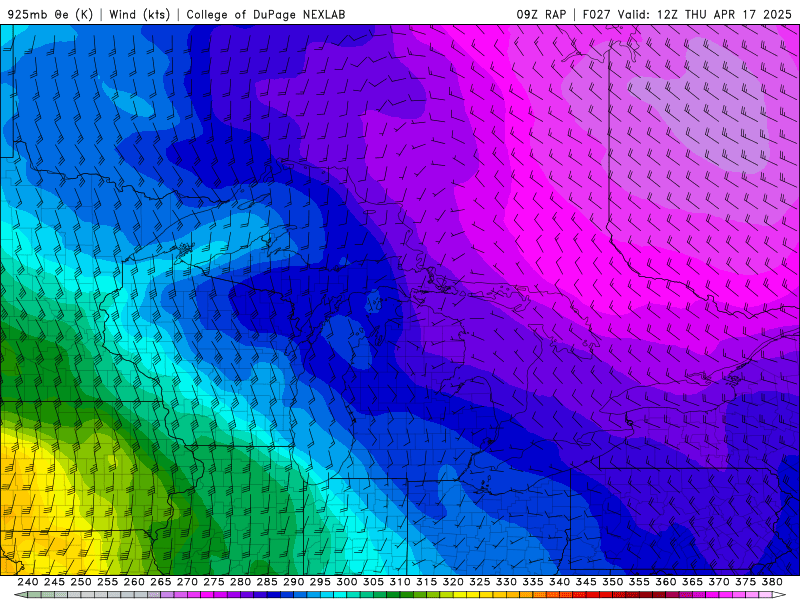Viewport: 800px width, 600px height.
Task: Pick the green swatch below the 310 label
Action: [x=407, y=594]
